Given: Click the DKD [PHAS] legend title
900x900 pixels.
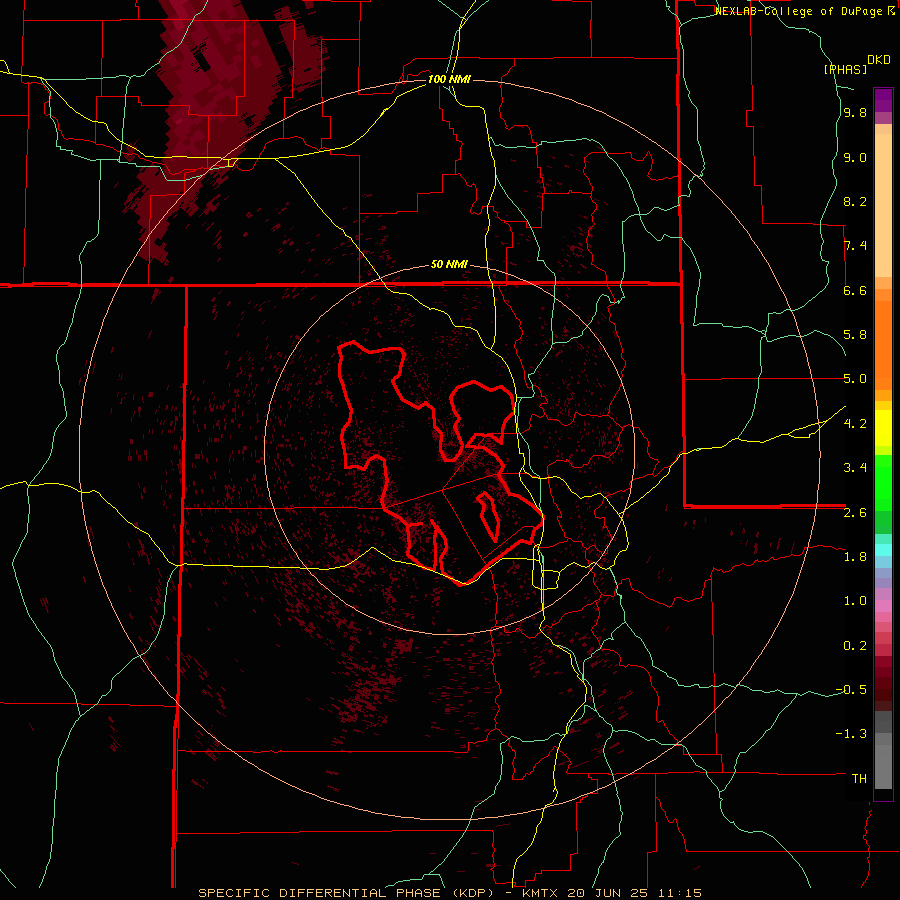Looking at the screenshot, I should coord(857,64).
